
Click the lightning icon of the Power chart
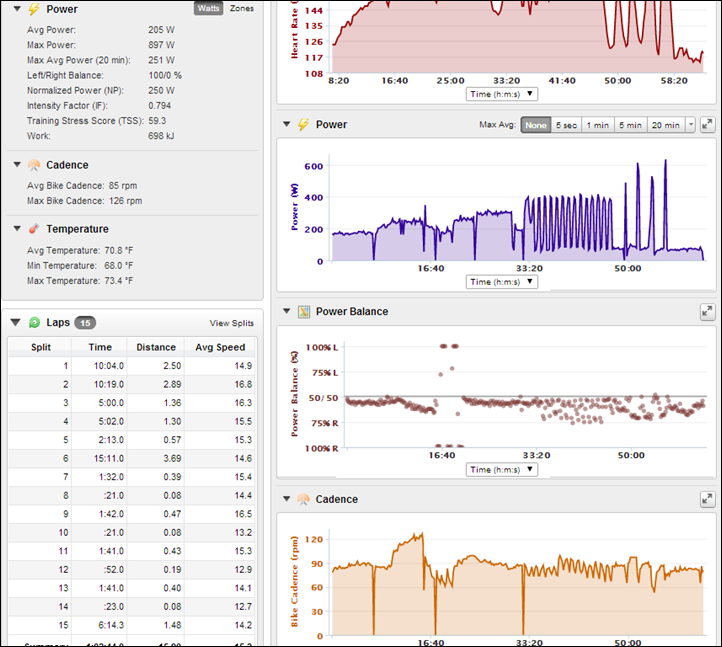(303, 124)
